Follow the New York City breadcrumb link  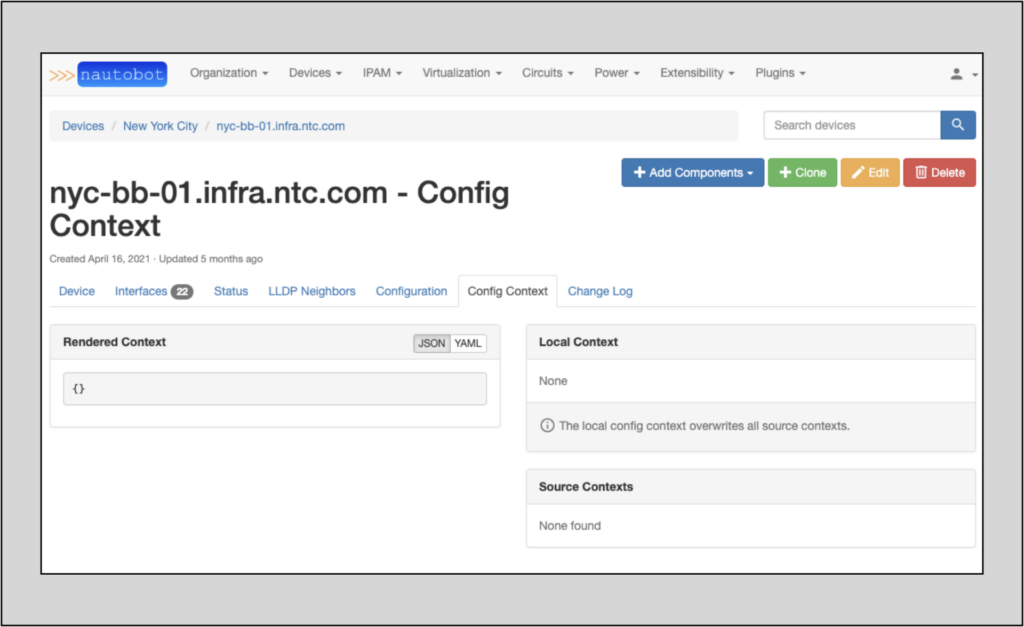coord(160,125)
